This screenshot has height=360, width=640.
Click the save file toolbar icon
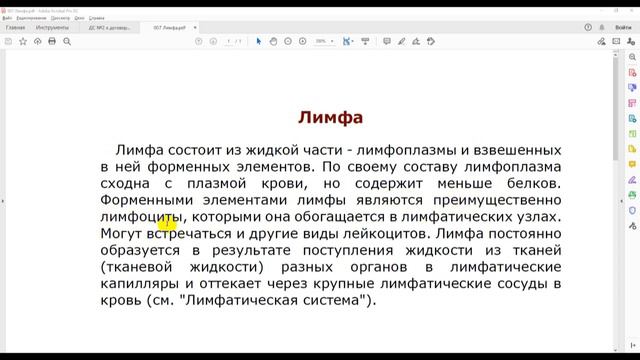point(8,41)
